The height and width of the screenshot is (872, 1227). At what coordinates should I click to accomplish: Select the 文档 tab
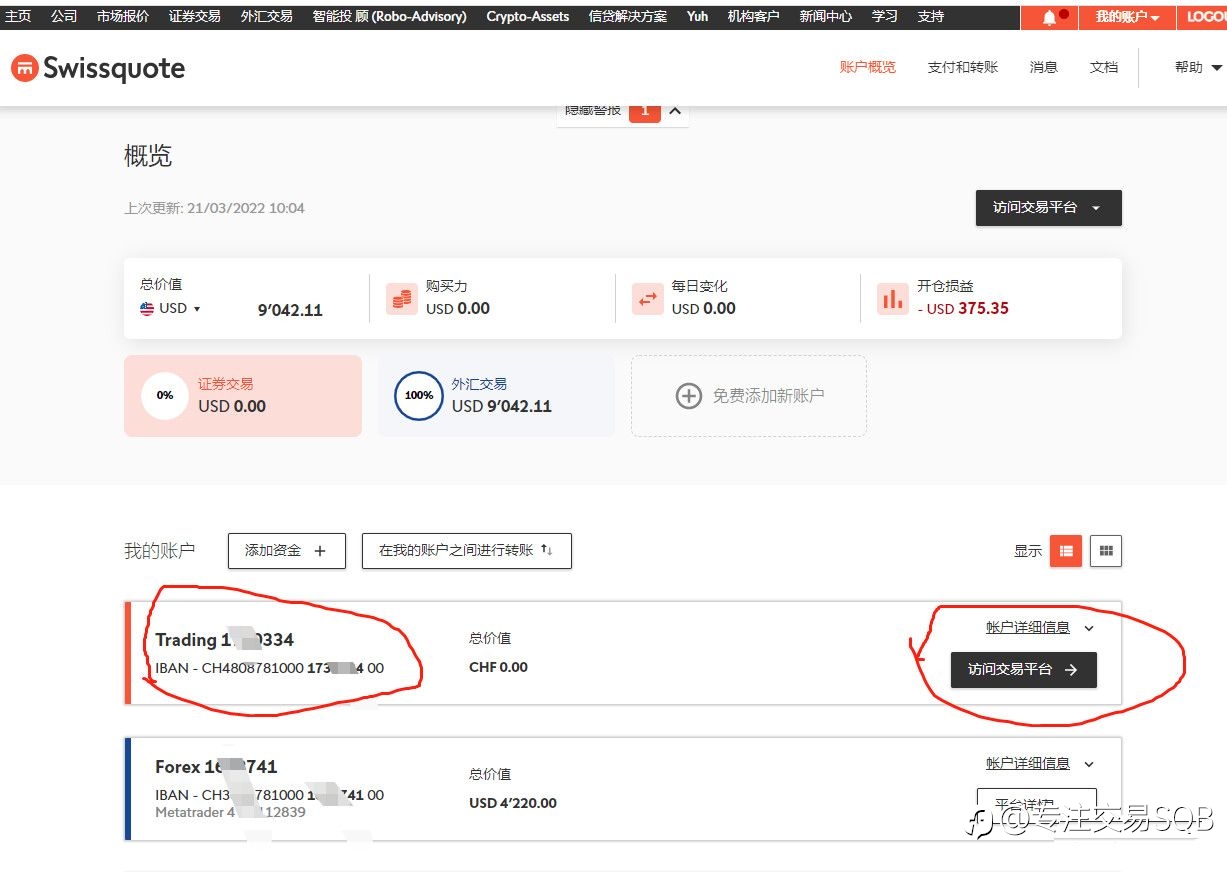[x=1104, y=67]
